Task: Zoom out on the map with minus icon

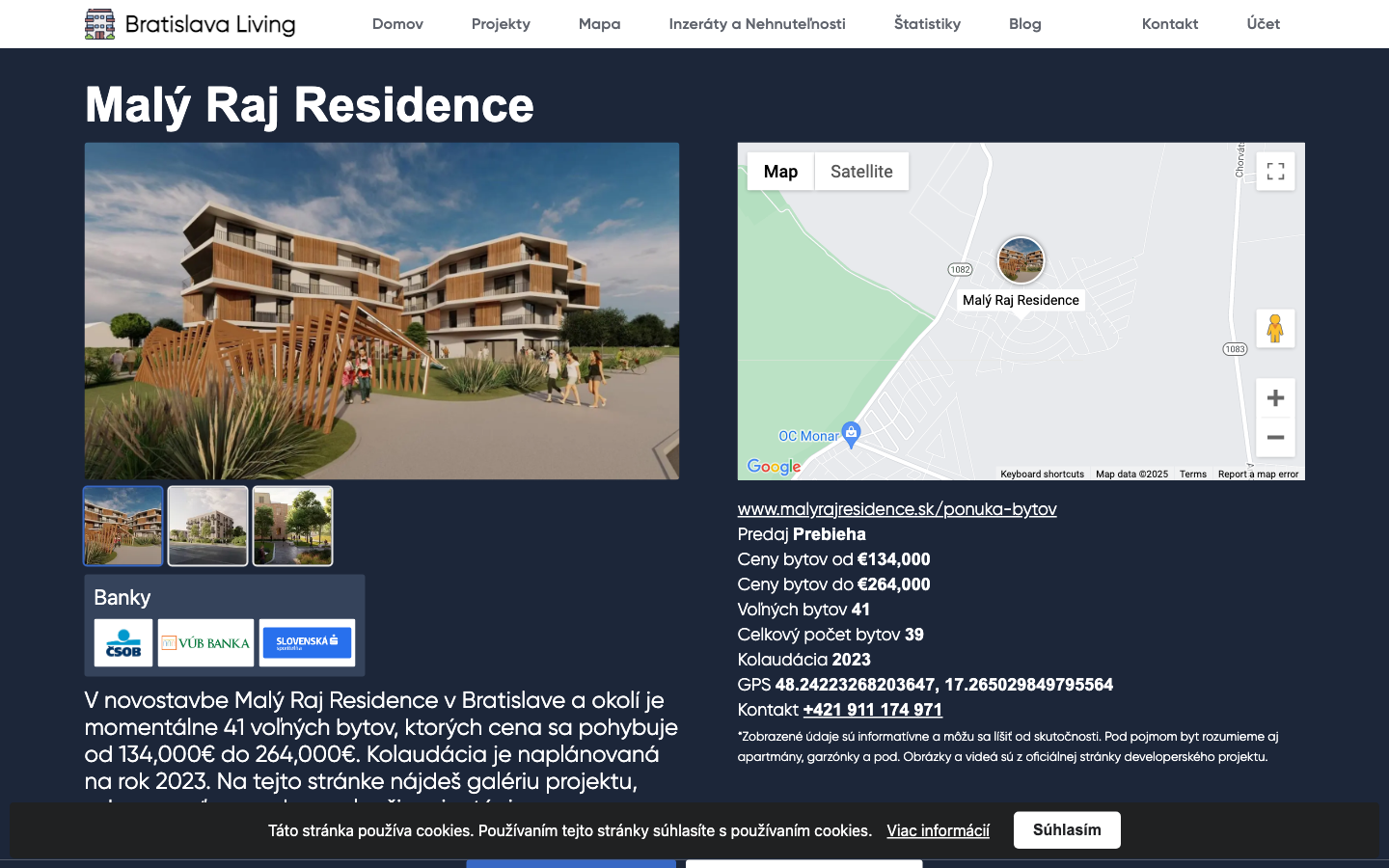Action: [1275, 437]
